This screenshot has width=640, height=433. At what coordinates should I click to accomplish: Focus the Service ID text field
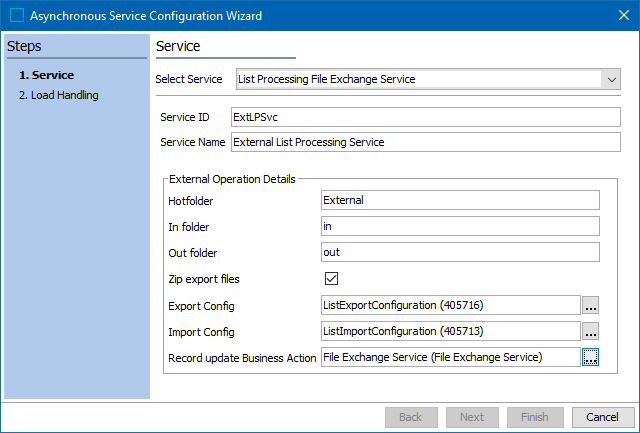coord(425,117)
